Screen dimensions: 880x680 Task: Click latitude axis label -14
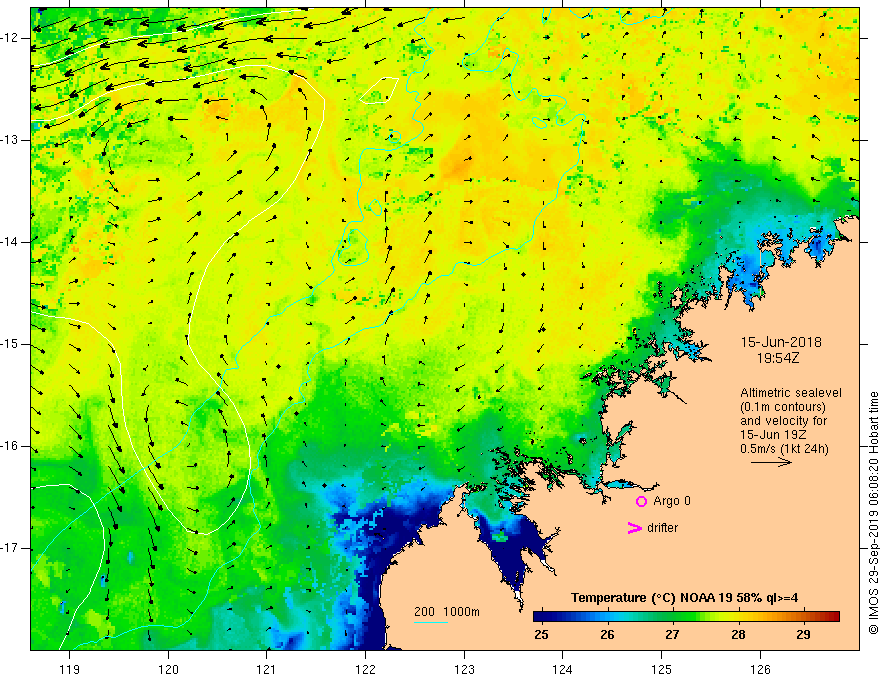[x=10, y=242]
